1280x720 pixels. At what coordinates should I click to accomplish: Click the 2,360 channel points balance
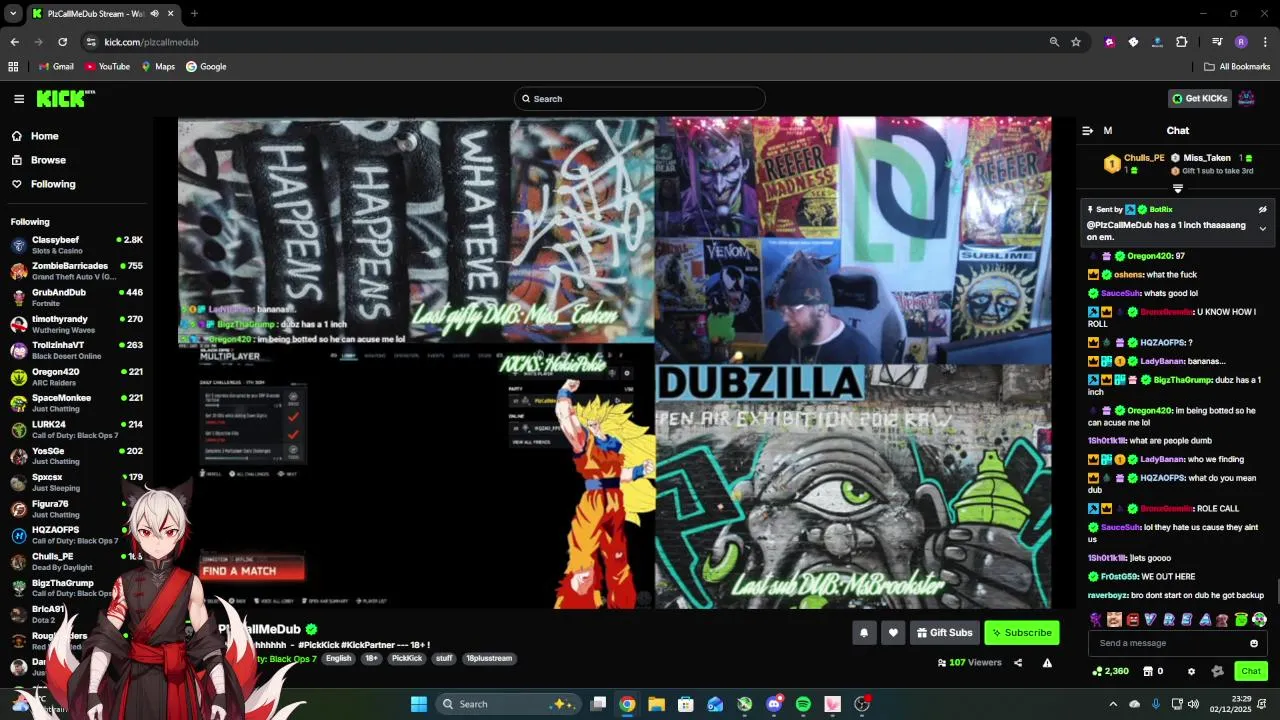pyautogui.click(x=1110, y=671)
